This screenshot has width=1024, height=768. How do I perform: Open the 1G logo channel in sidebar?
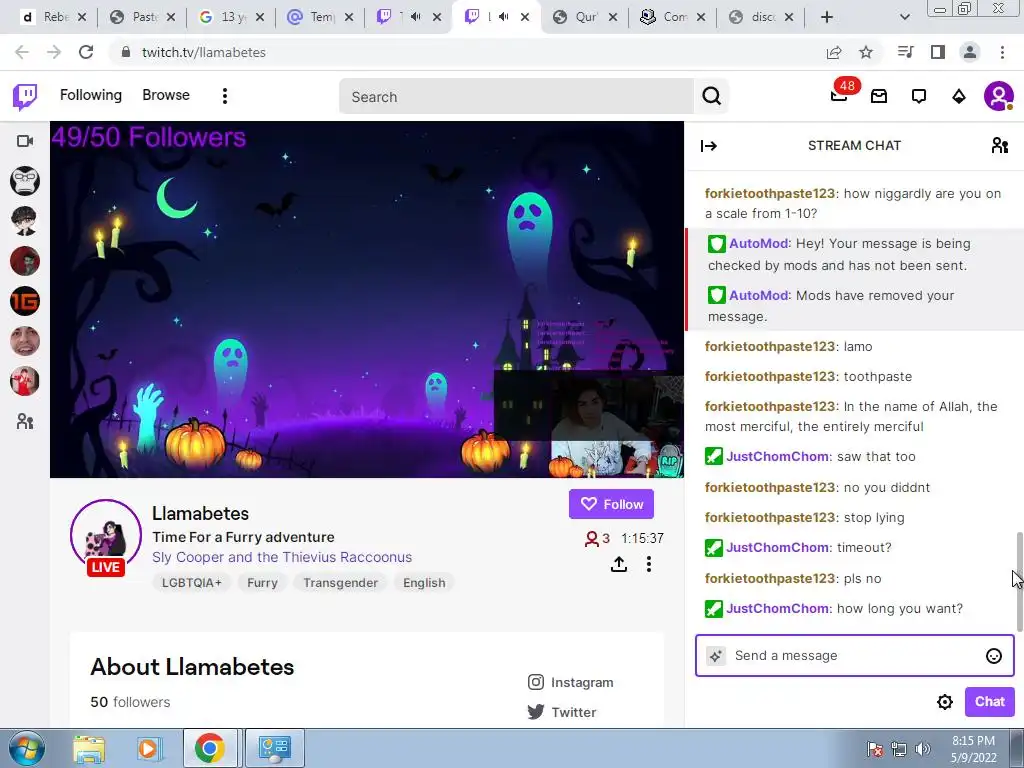(x=25, y=301)
